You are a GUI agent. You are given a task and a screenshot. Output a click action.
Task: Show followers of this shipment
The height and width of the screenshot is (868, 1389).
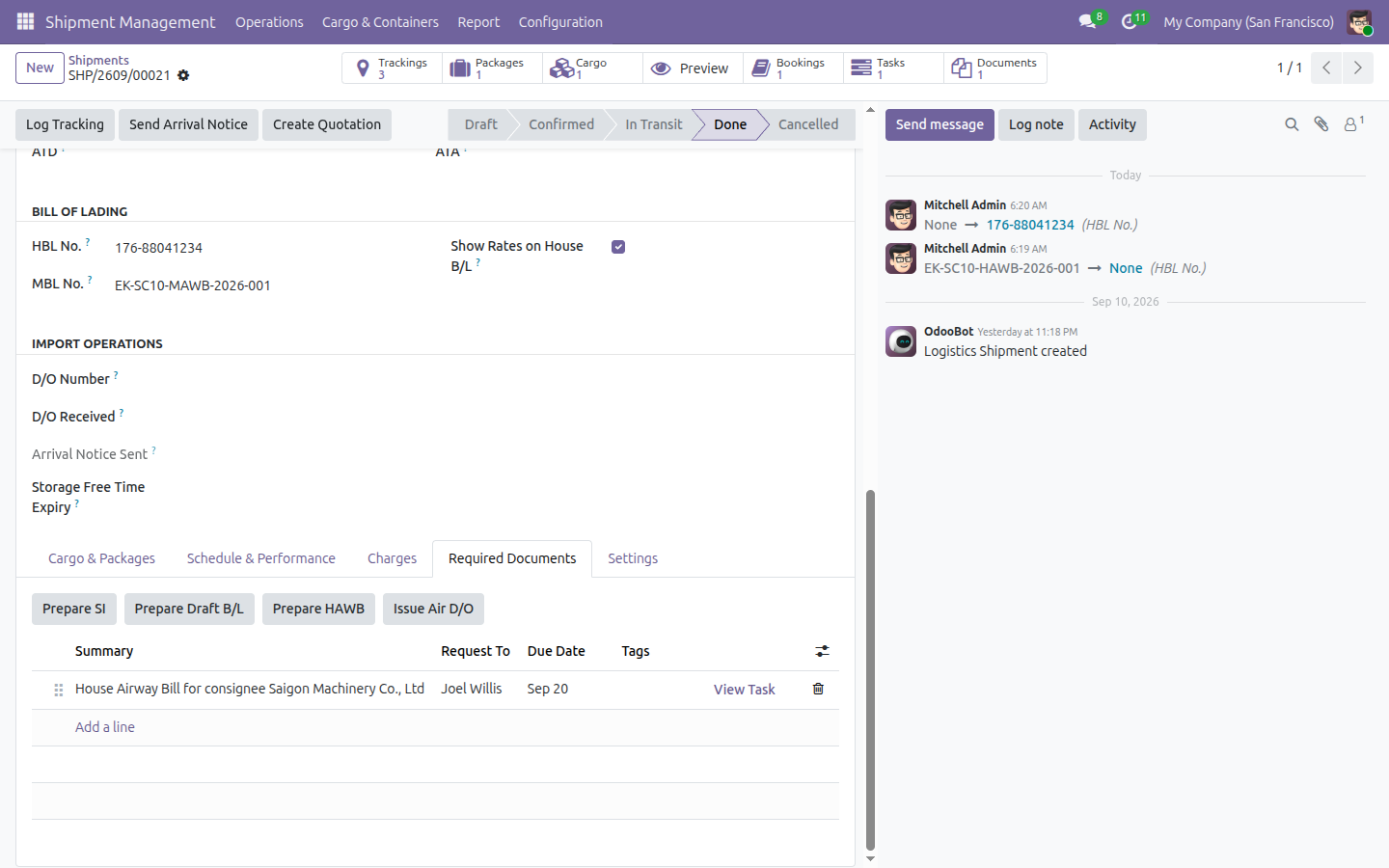pos(1354,124)
